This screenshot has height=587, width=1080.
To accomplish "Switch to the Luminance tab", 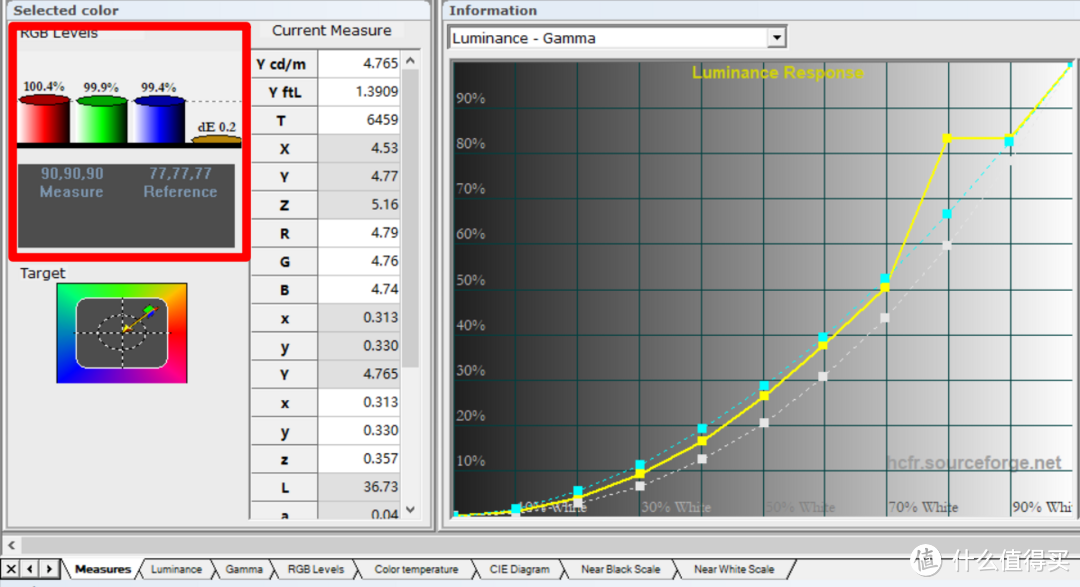I will (176, 569).
